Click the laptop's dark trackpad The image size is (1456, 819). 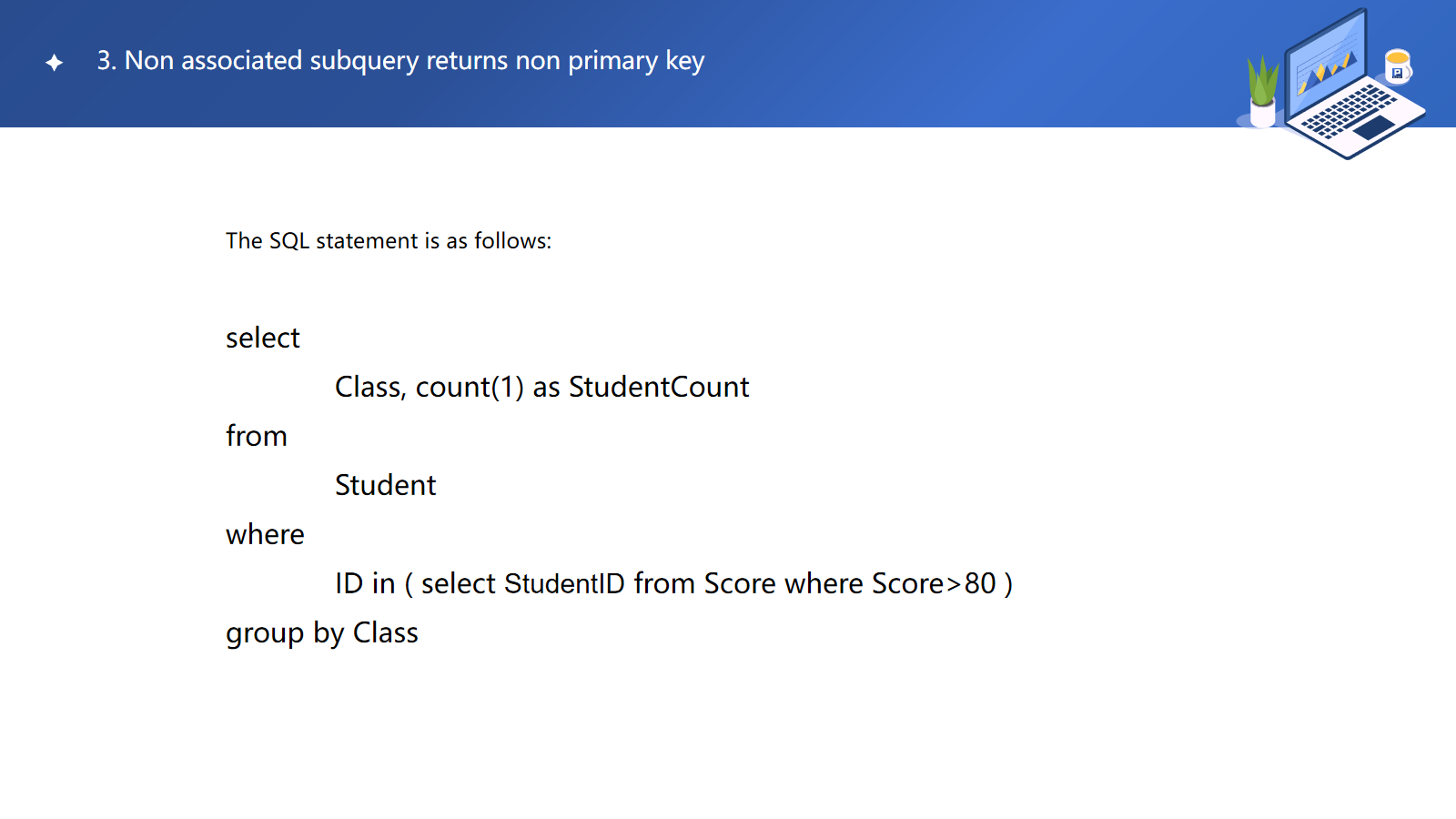pyautogui.click(x=1374, y=126)
